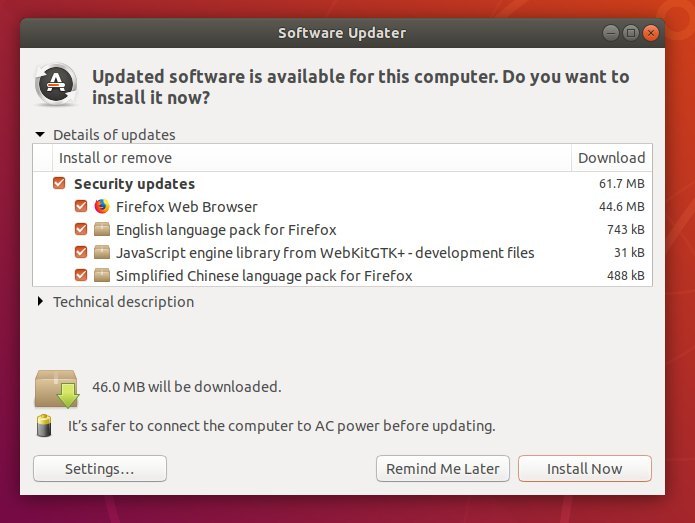Click the battery power warning icon
The height and width of the screenshot is (523, 695).
(x=44, y=425)
